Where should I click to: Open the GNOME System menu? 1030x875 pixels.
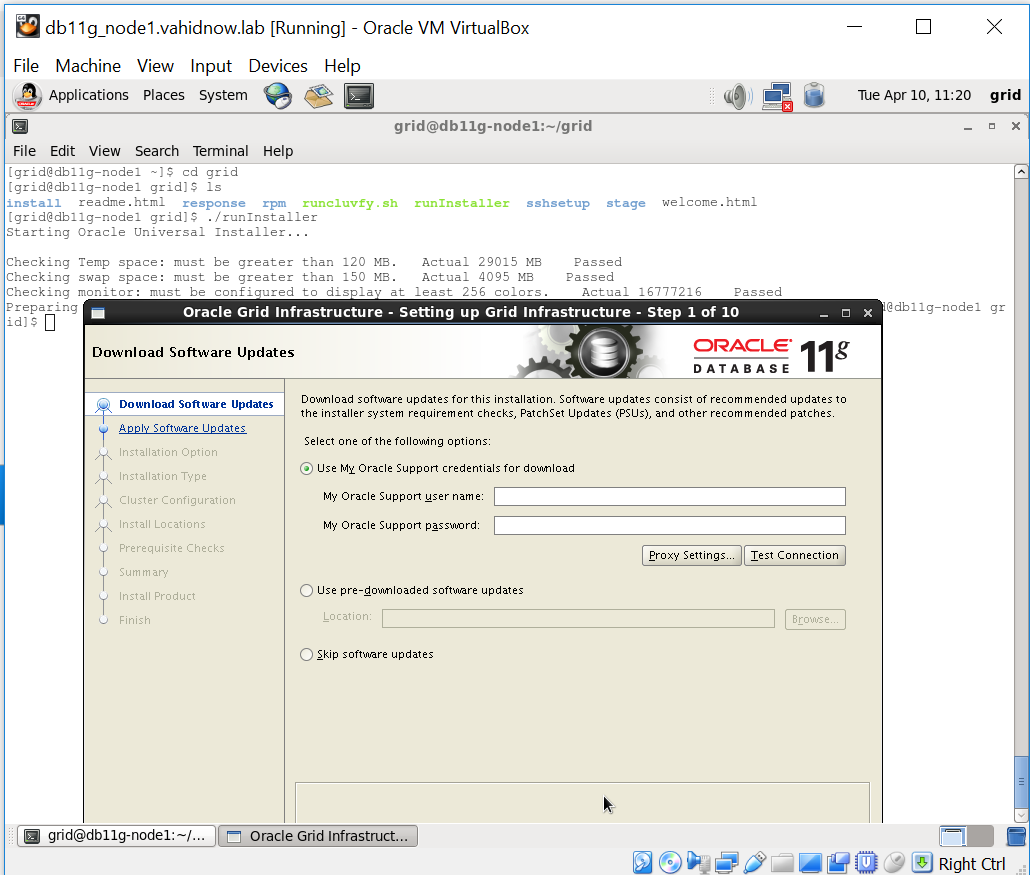pos(223,95)
